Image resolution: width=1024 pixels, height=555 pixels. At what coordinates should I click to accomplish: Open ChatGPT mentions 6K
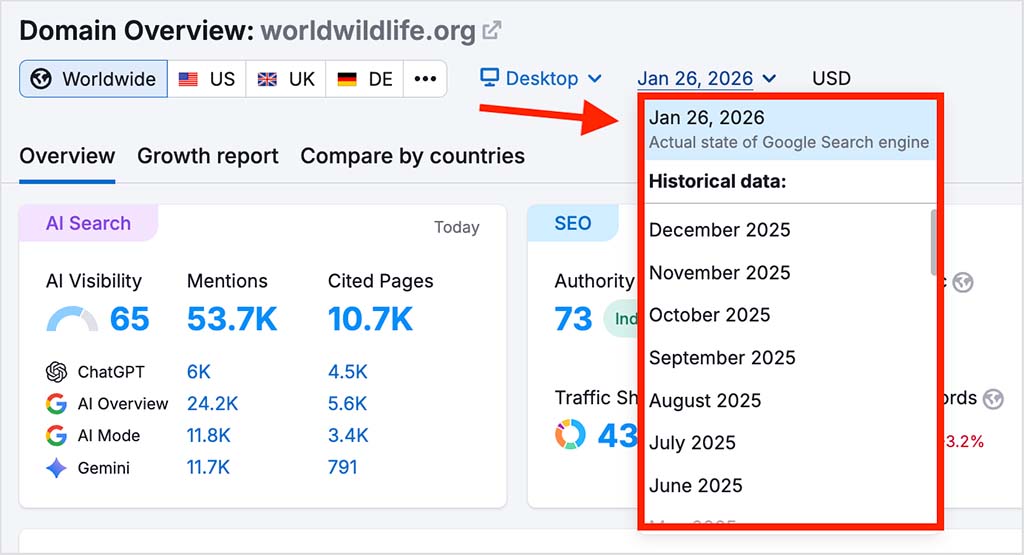click(x=199, y=372)
